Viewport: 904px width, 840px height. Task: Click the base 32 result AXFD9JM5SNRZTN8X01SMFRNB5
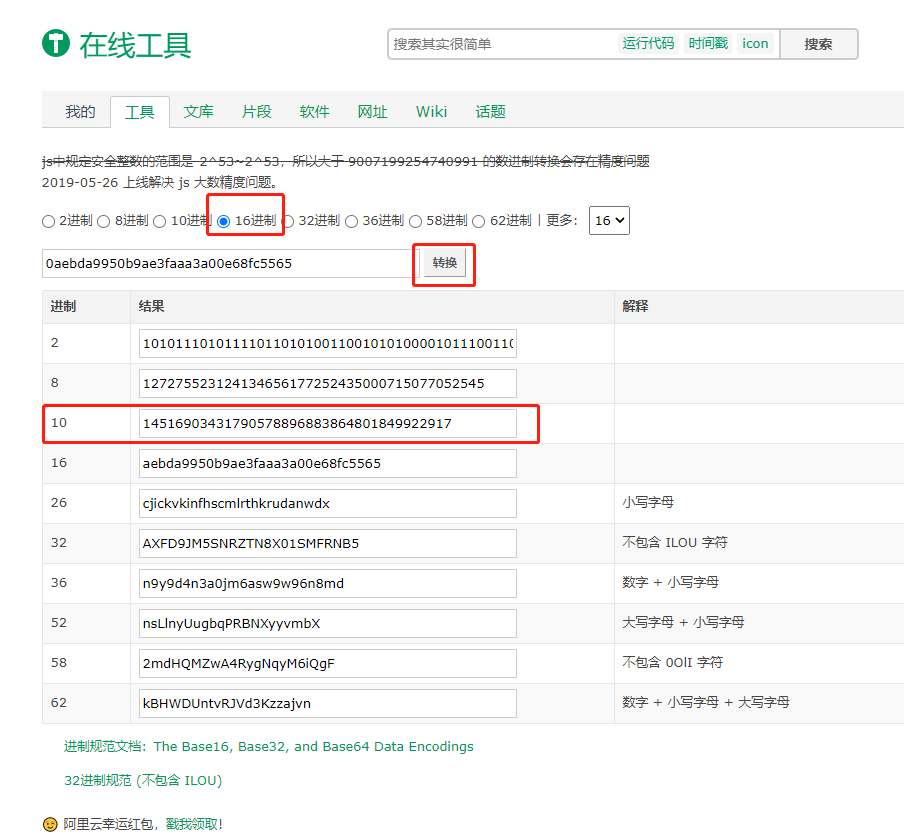(327, 544)
